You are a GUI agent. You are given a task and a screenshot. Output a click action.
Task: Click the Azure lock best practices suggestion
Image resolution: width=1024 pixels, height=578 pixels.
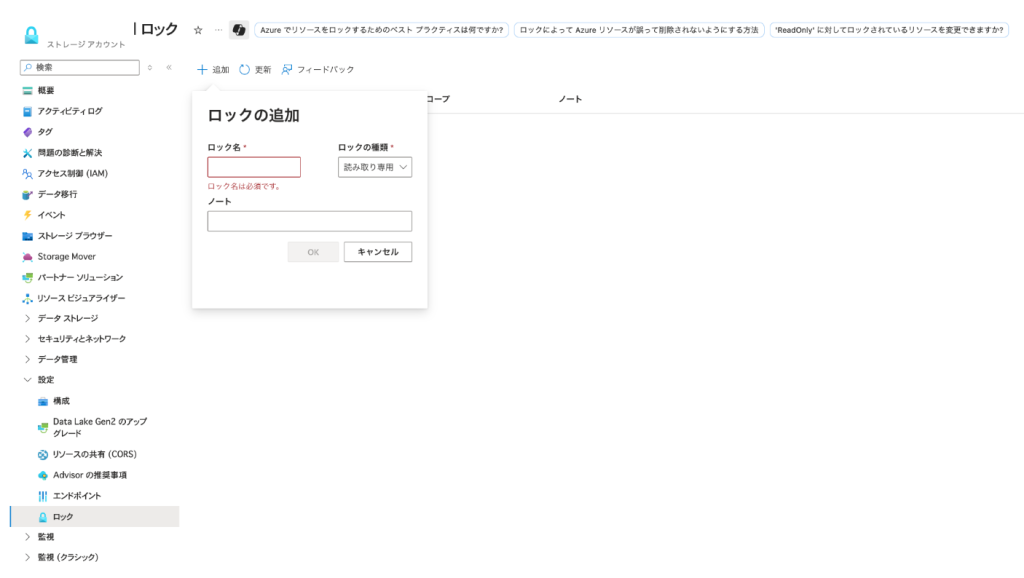[x=382, y=30]
